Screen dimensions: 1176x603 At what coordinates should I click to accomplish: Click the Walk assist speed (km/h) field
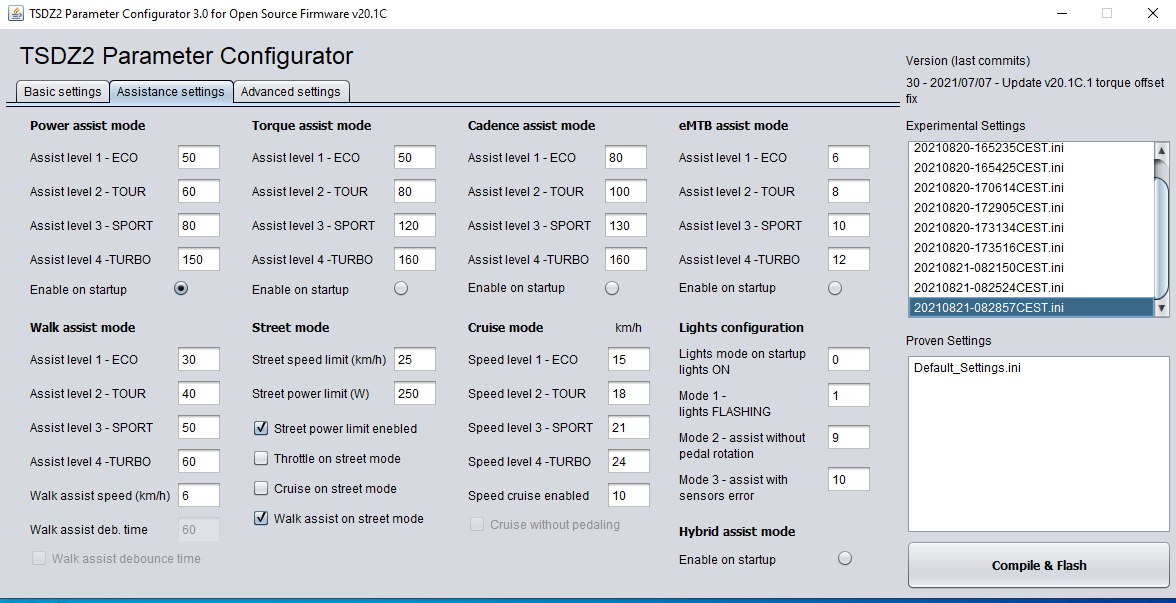point(199,495)
